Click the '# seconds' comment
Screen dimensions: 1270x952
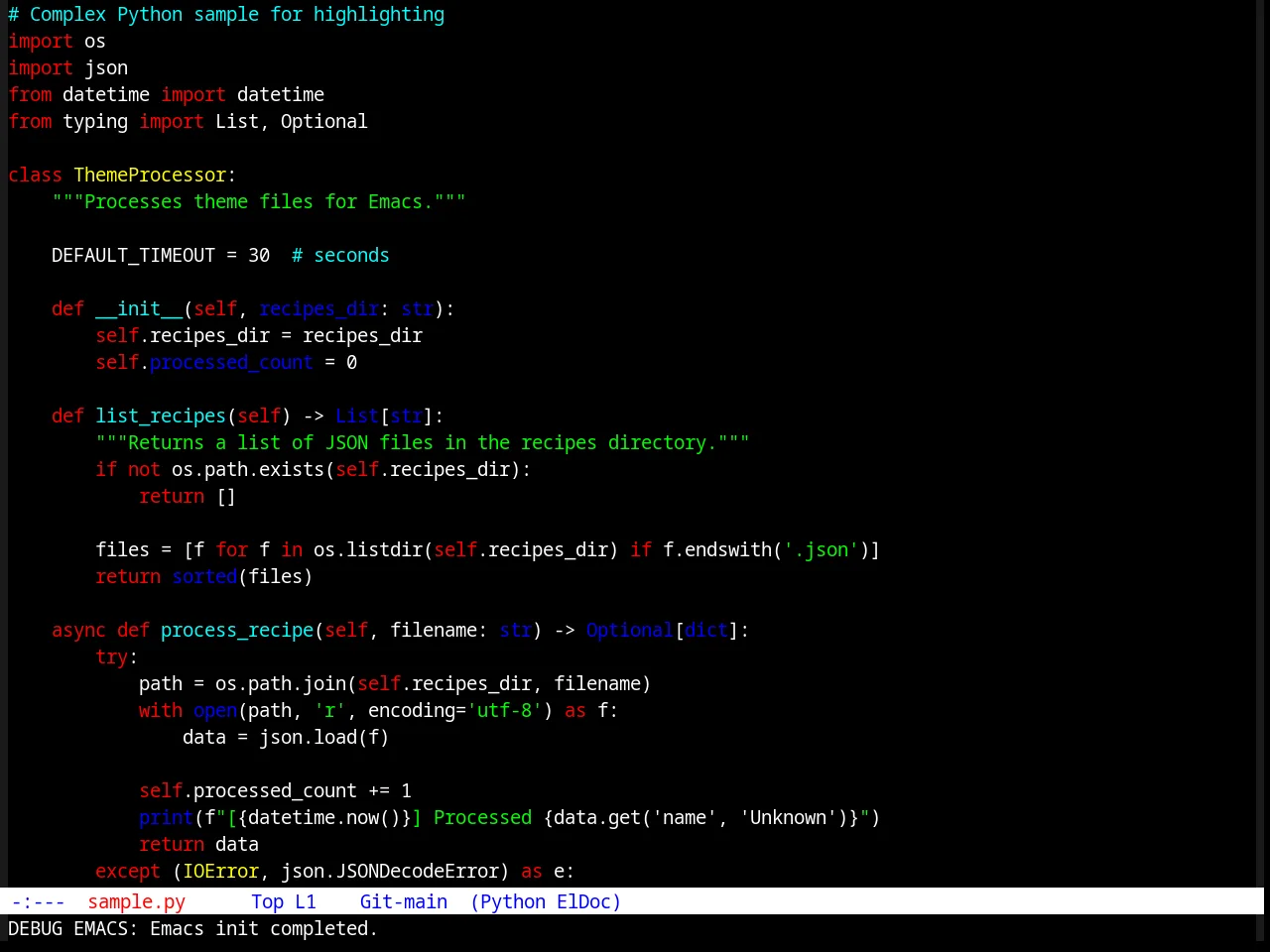pos(341,256)
